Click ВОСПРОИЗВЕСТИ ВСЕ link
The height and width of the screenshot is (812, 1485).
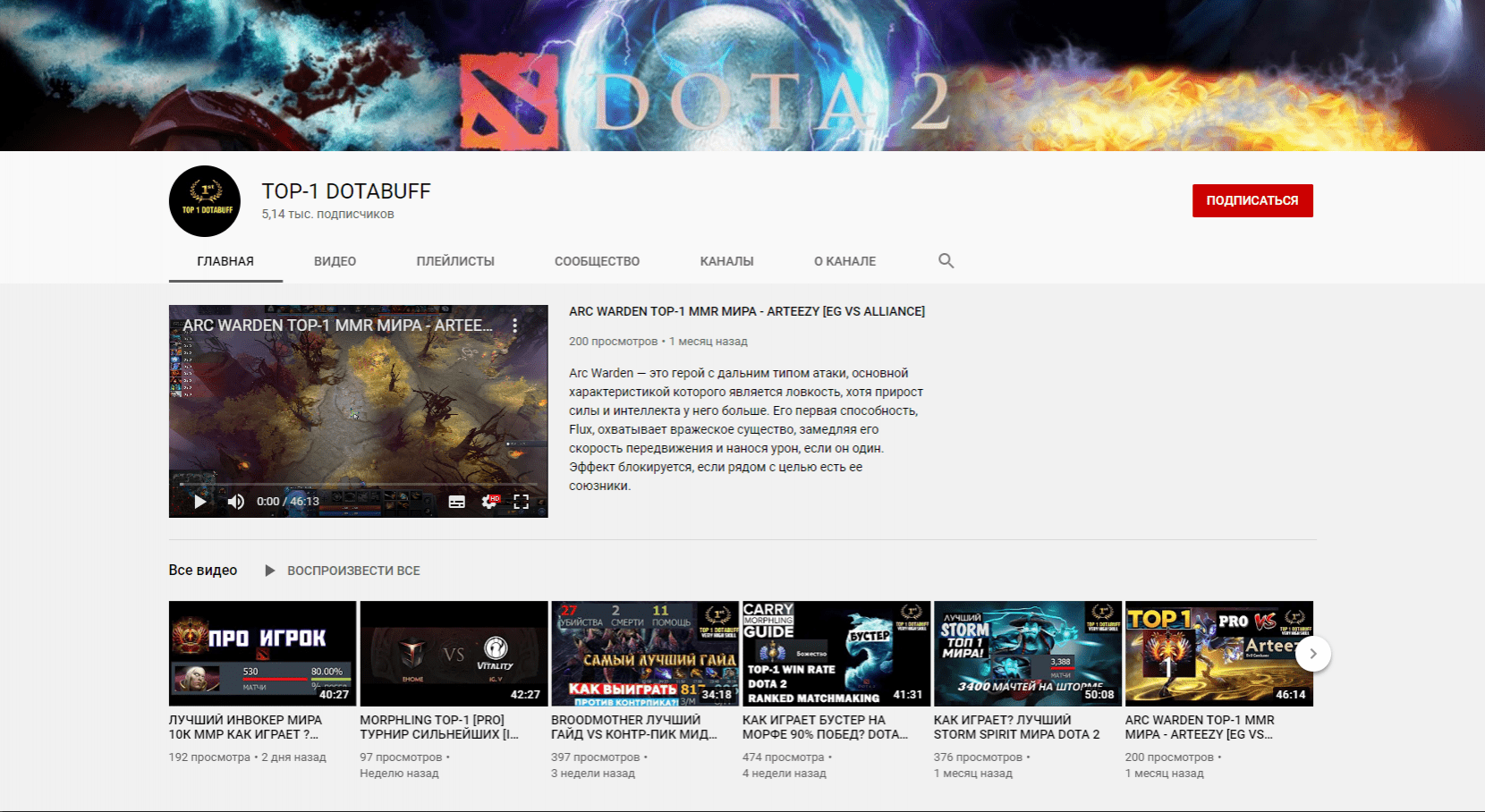(353, 571)
